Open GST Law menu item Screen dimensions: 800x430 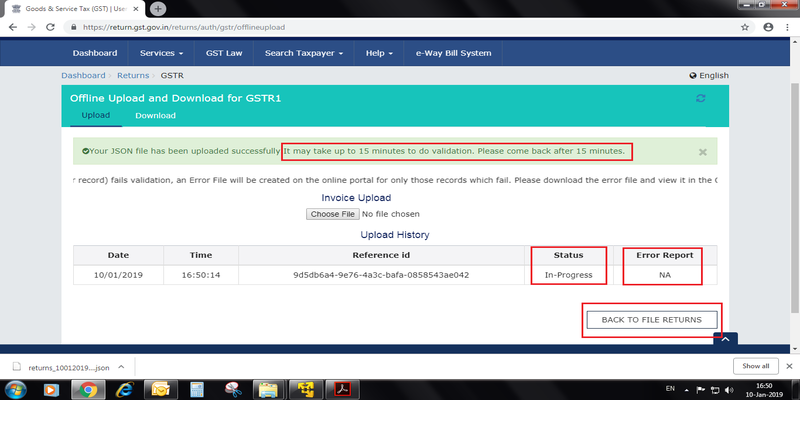click(x=224, y=53)
